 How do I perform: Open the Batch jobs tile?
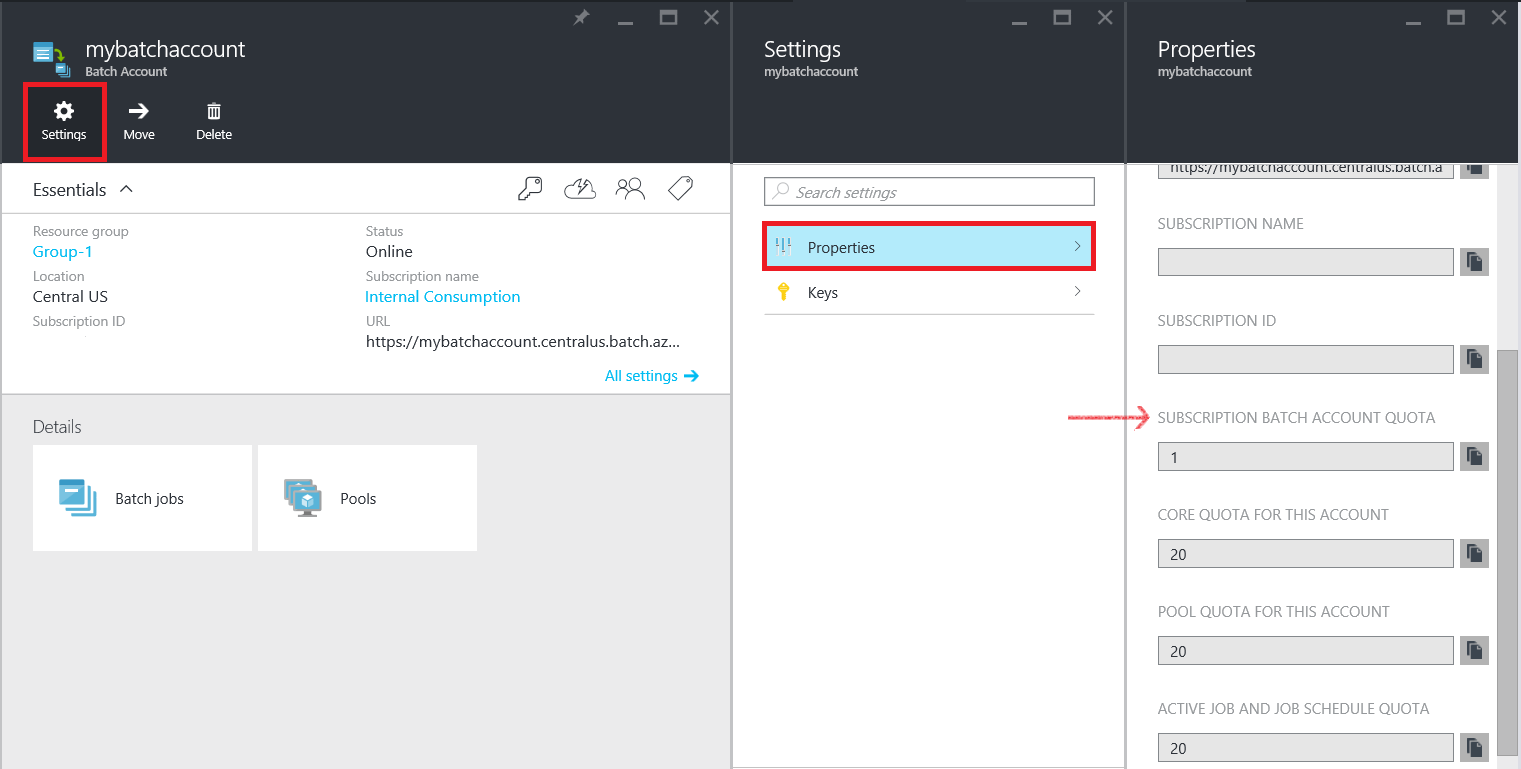point(142,498)
